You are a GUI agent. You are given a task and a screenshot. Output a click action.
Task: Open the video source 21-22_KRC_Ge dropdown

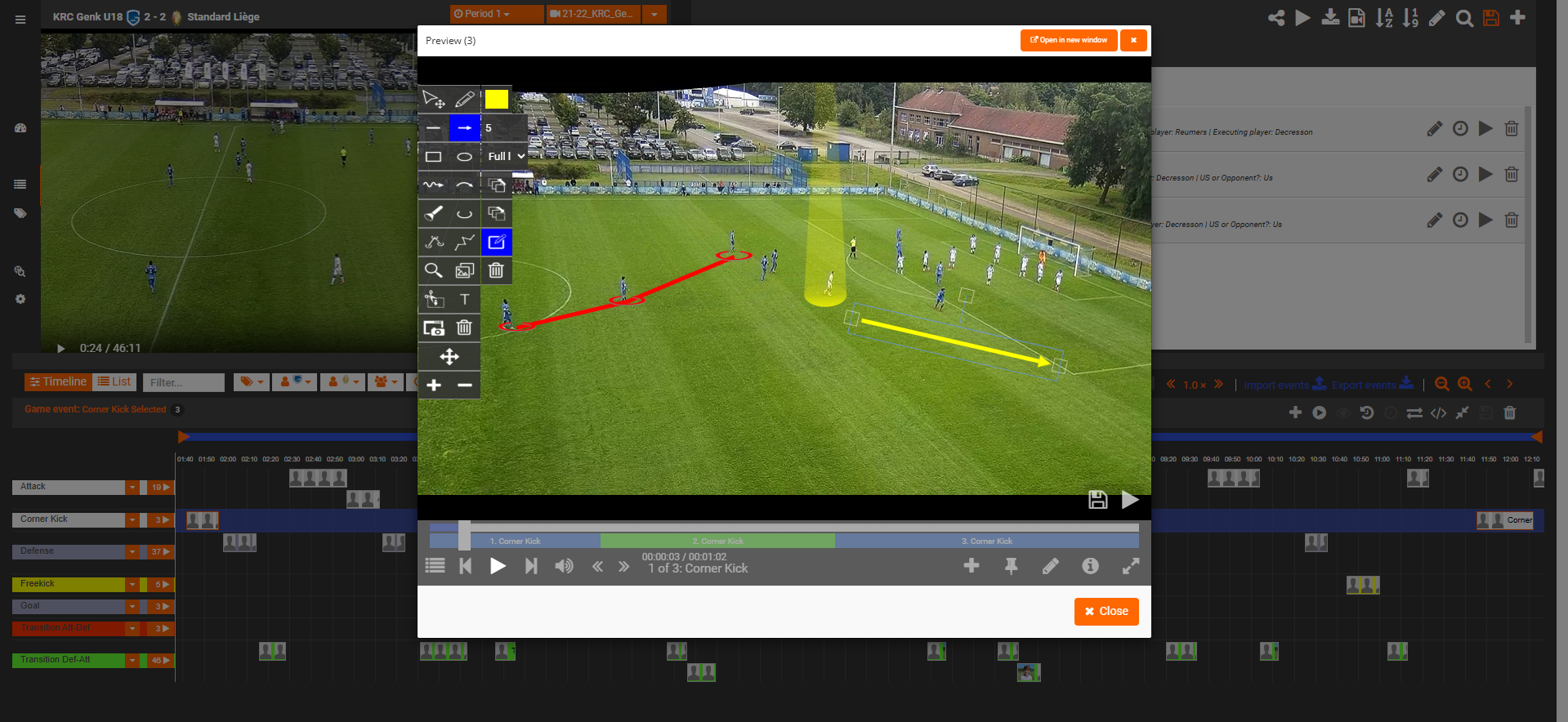pos(654,14)
